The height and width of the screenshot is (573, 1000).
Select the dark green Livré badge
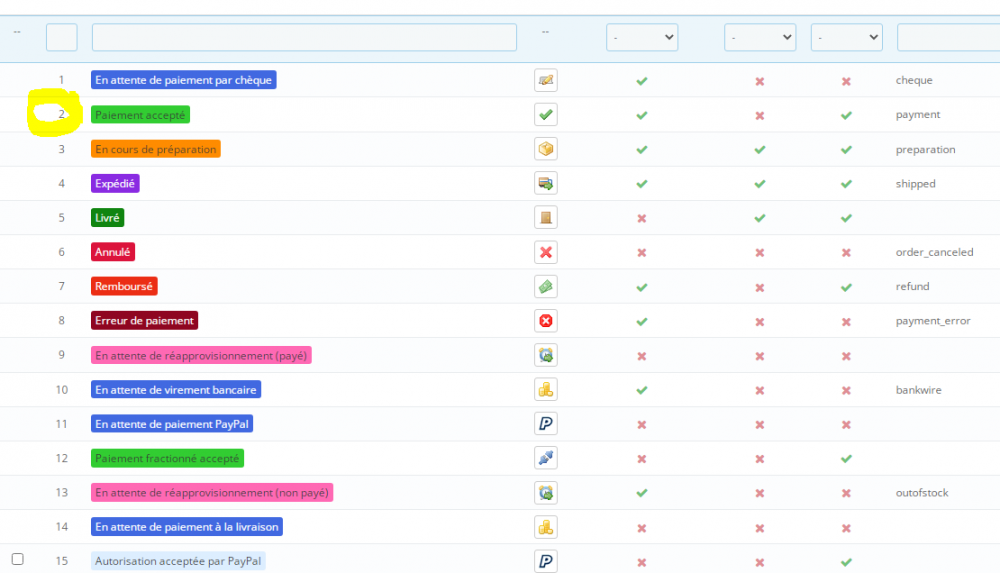point(108,218)
